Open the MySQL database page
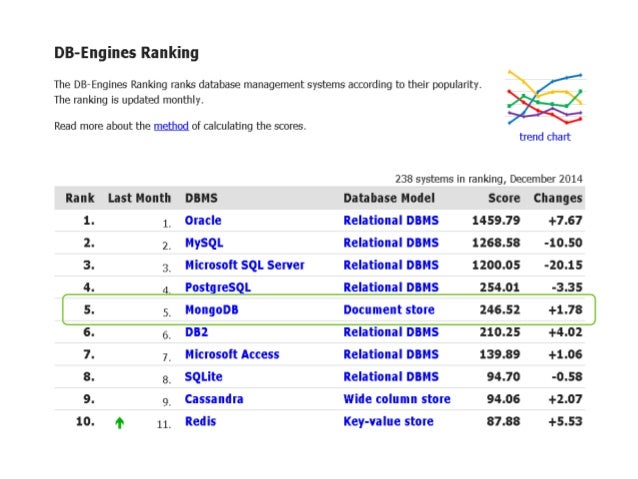This screenshot has width=638, height=479. click(x=204, y=243)
